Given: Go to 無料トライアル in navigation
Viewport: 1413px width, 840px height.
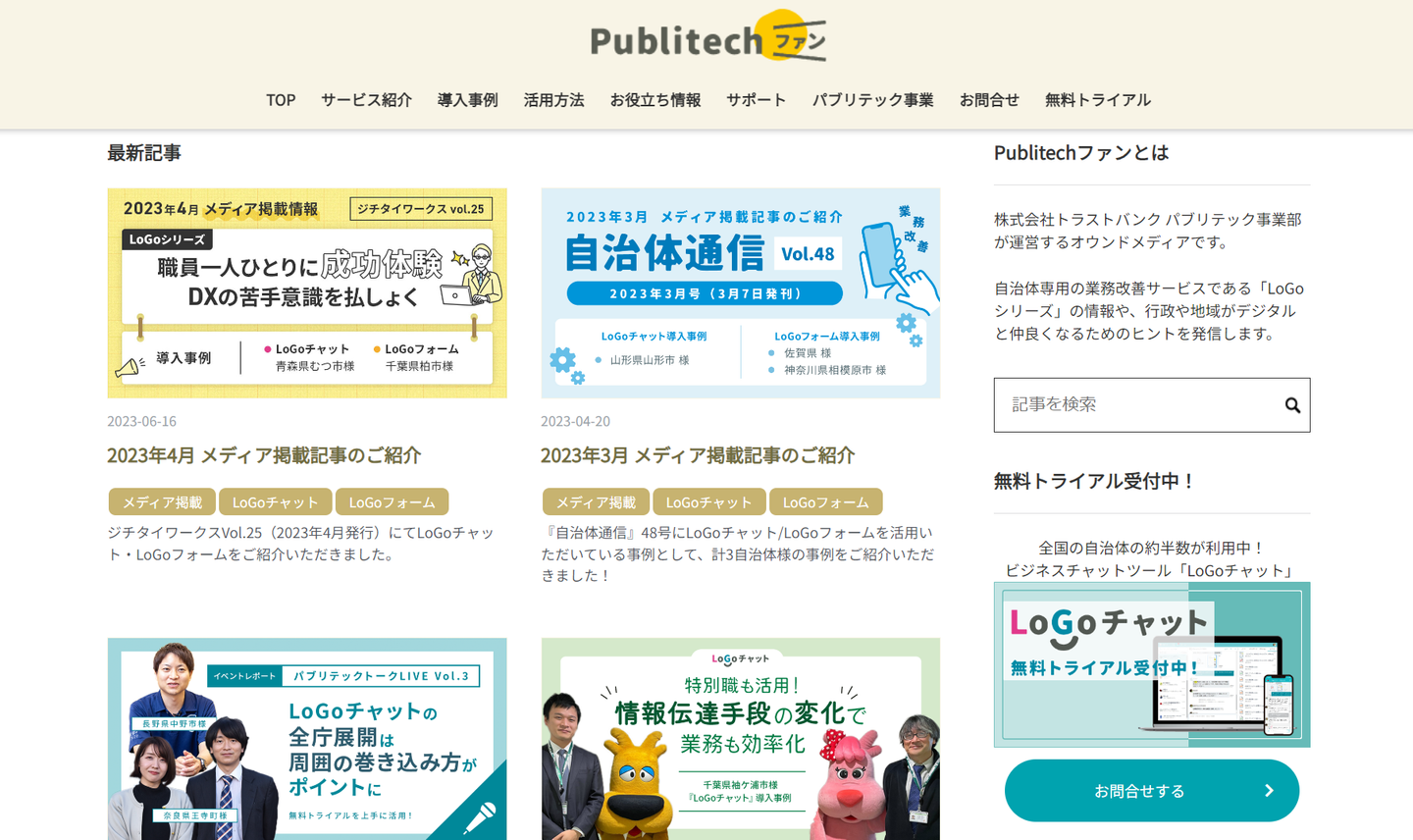Looking at the screenshot, I should 1098,100.
